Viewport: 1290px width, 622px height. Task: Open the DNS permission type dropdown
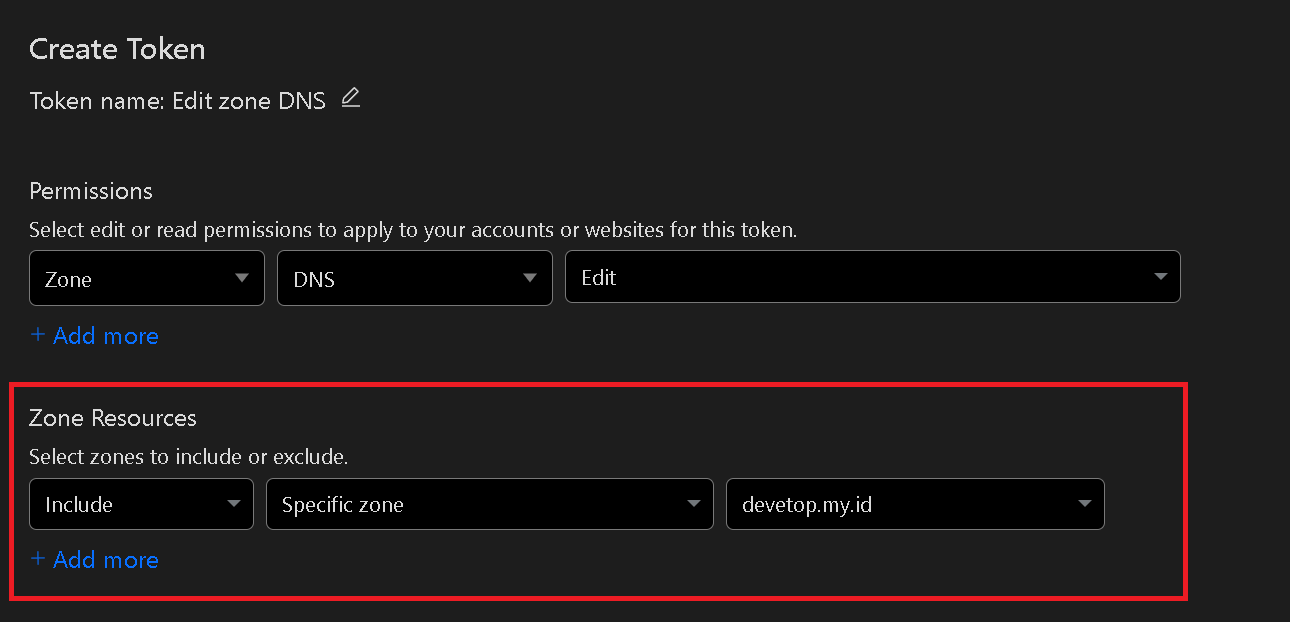click(414, 278)
